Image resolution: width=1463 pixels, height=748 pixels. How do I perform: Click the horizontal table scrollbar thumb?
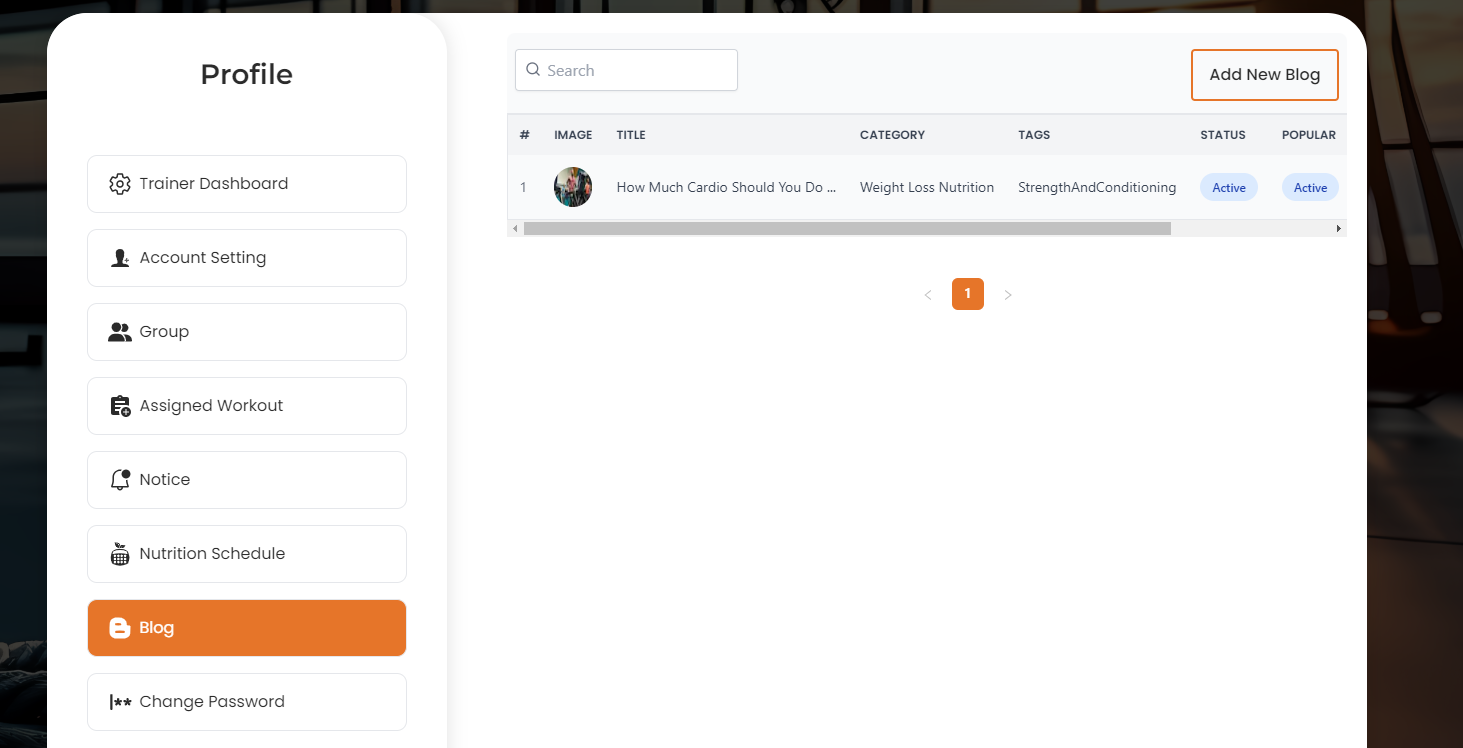(846, 228)
